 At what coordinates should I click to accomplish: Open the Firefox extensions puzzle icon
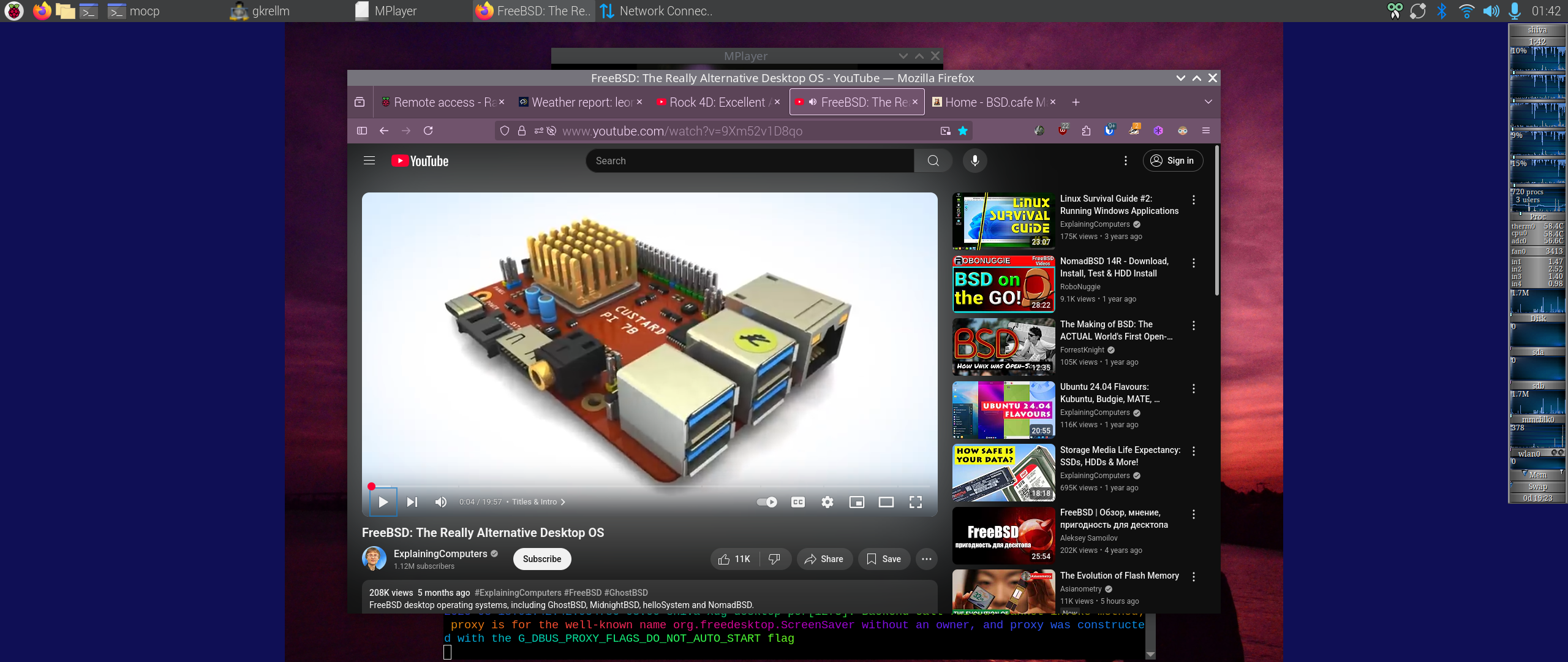[1087, 131]
